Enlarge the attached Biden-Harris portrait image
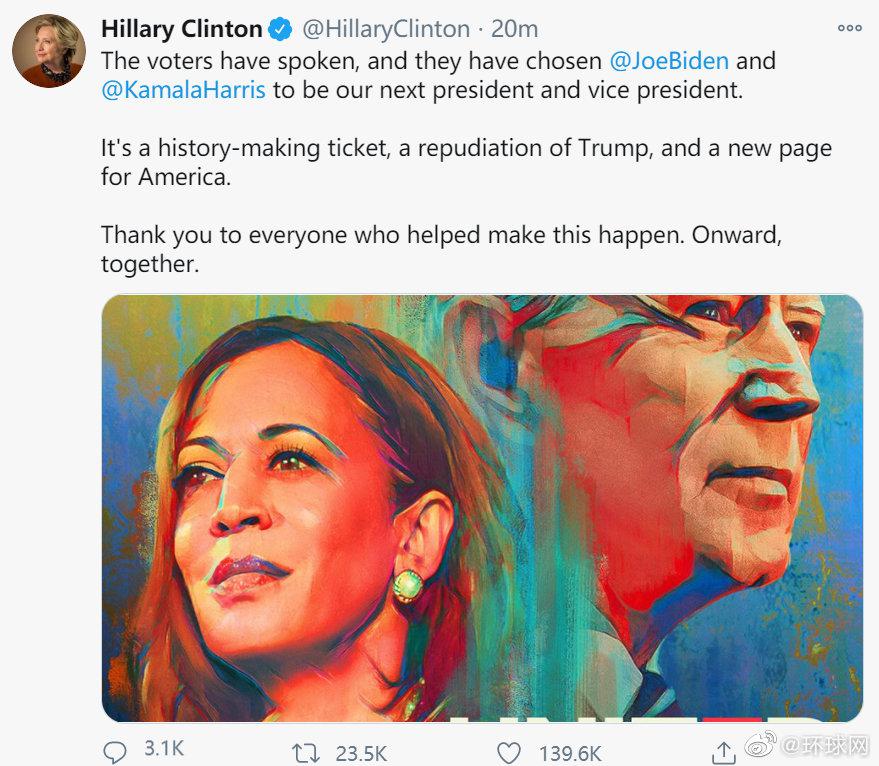879x766 pixels. 482,508
